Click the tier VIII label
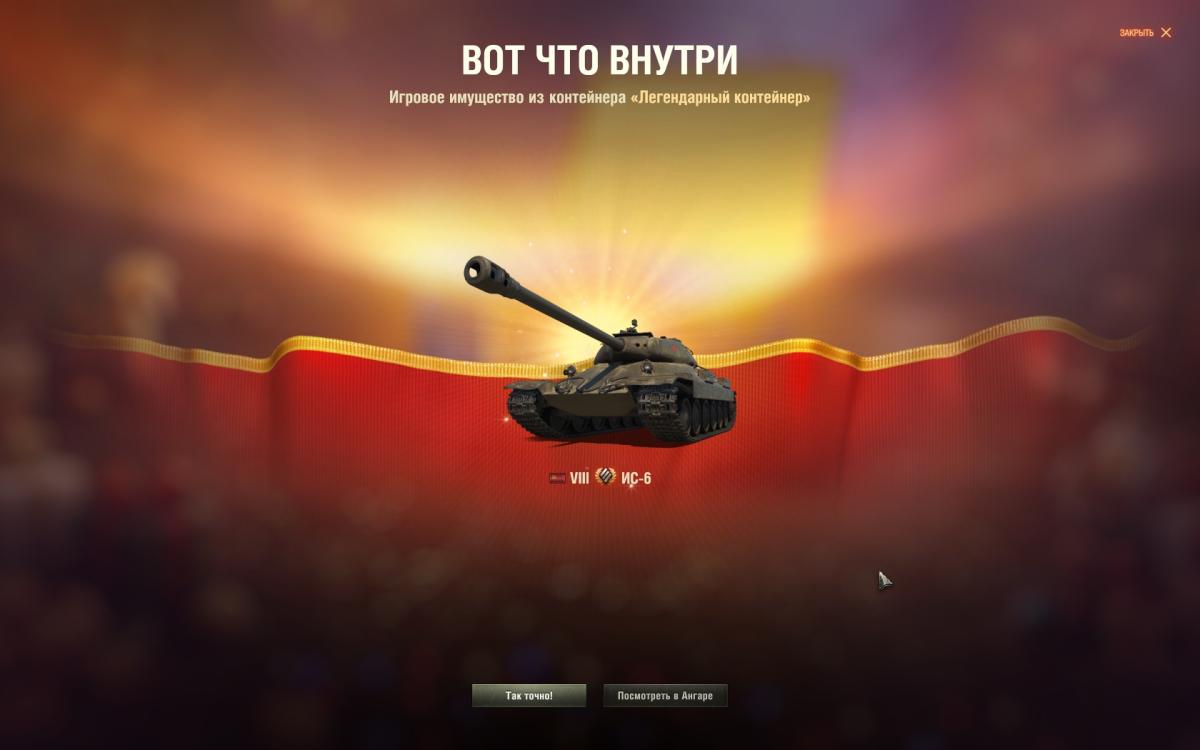Viewport: 1200px width, 750px height. 580,478
